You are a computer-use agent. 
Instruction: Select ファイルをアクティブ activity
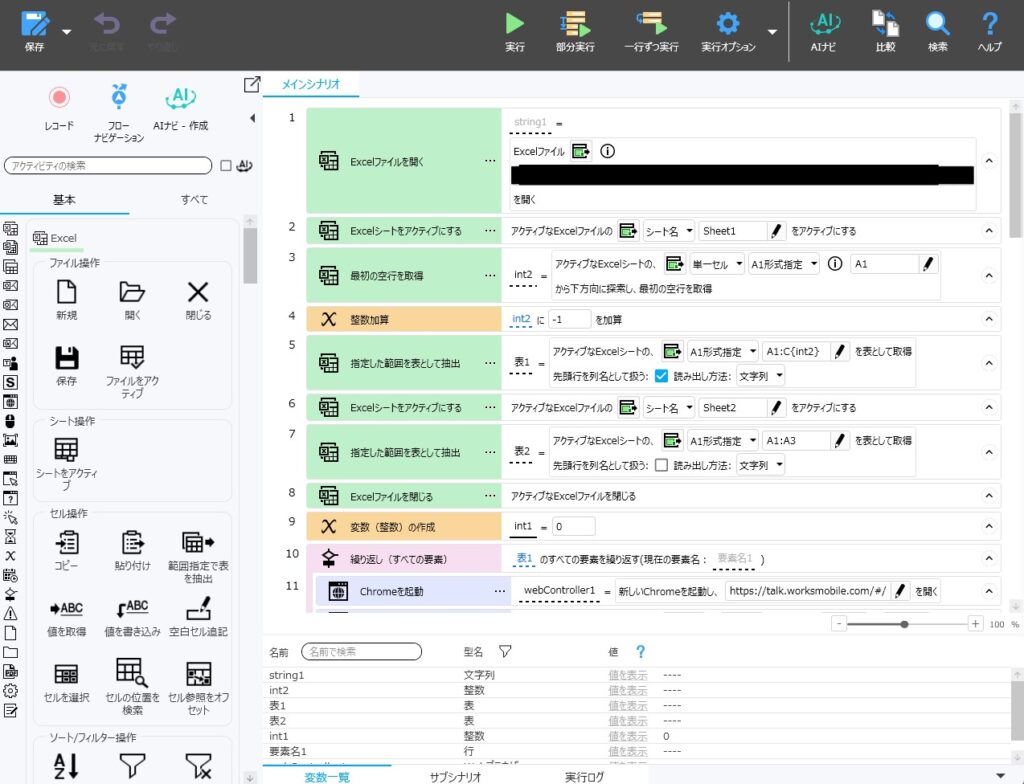(x=132, y=371)
